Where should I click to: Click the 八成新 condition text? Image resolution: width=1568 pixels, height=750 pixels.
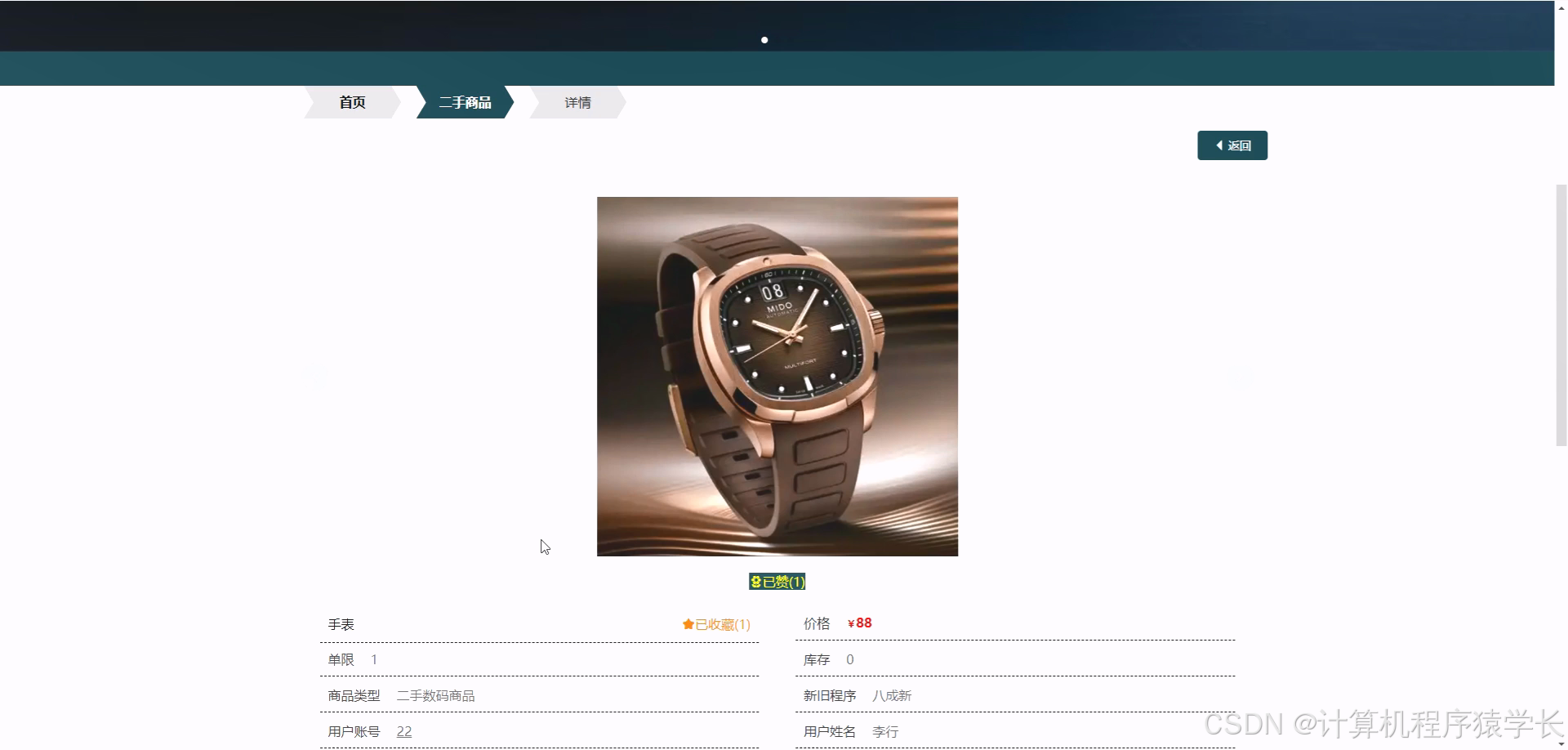pyautogui.click(x=892, y=695)
